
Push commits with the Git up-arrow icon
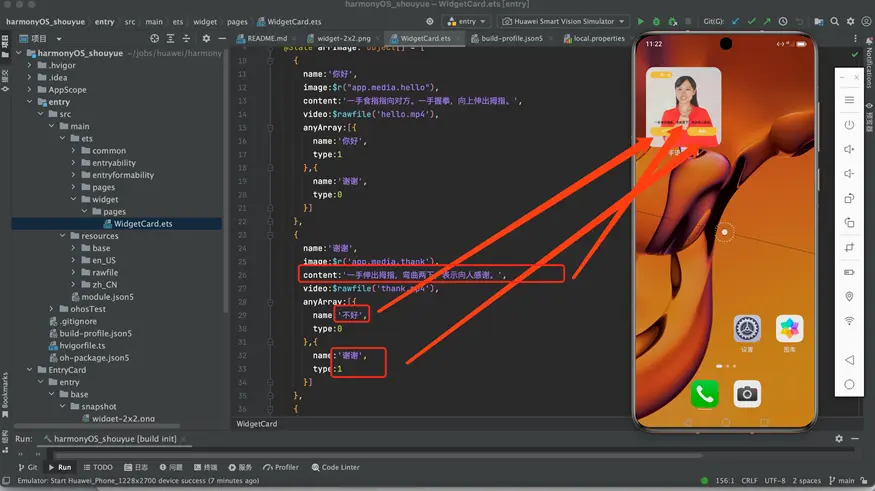pyautogui.click(x=767, y=21)
